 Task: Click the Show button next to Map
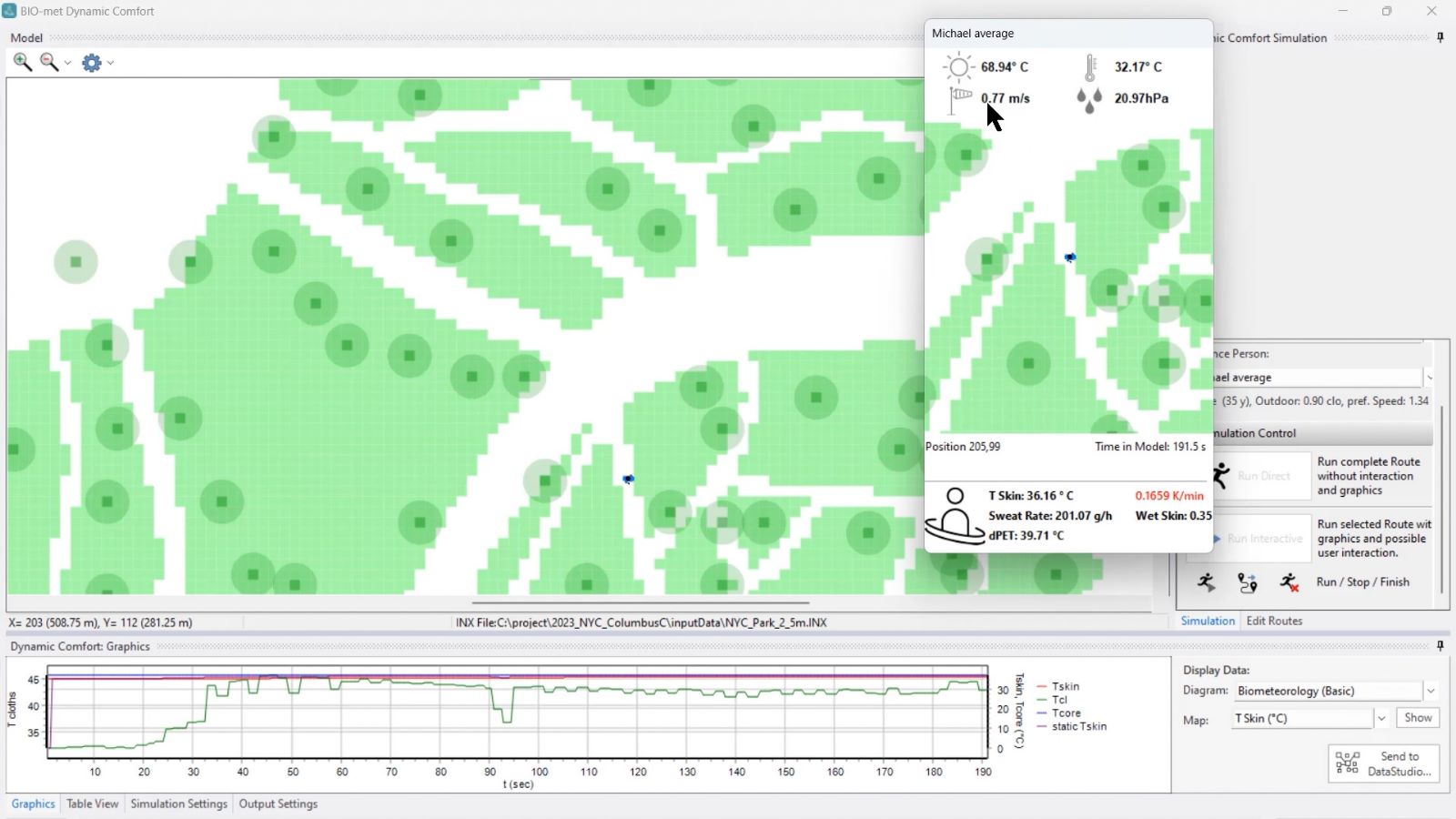pos(1418,718)
